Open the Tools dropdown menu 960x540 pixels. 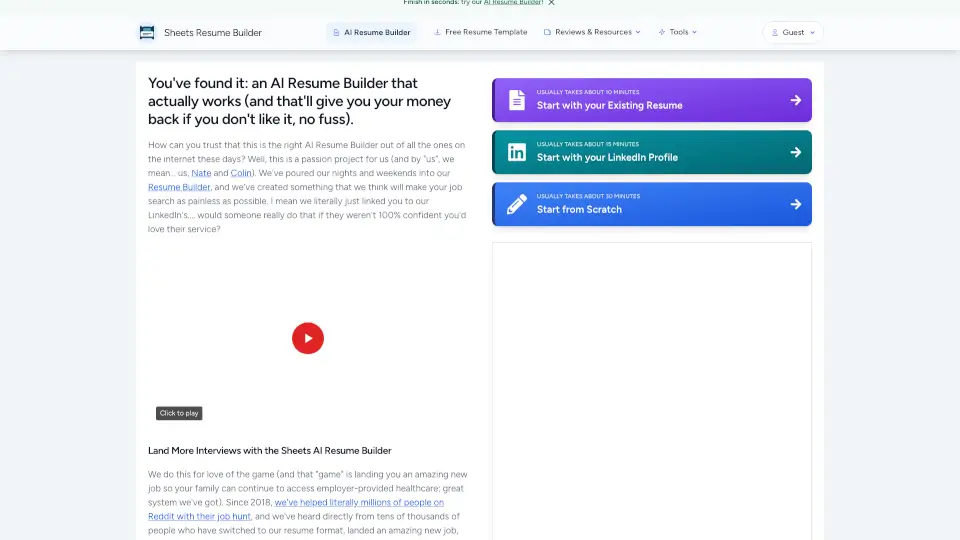[x=678, y=32]
